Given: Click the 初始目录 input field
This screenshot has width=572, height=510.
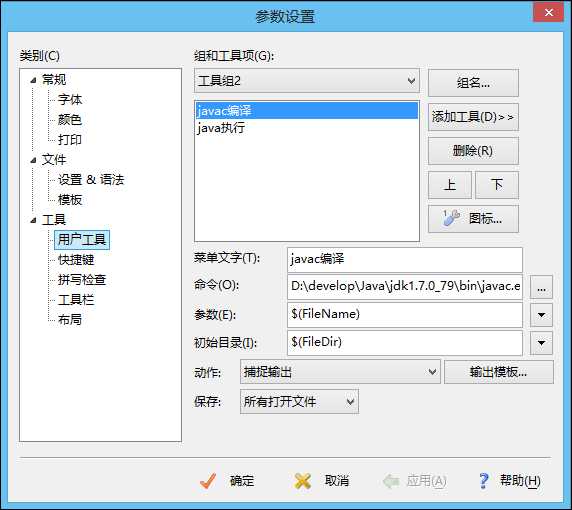Looking at the screenshot, I should [405, 343].
